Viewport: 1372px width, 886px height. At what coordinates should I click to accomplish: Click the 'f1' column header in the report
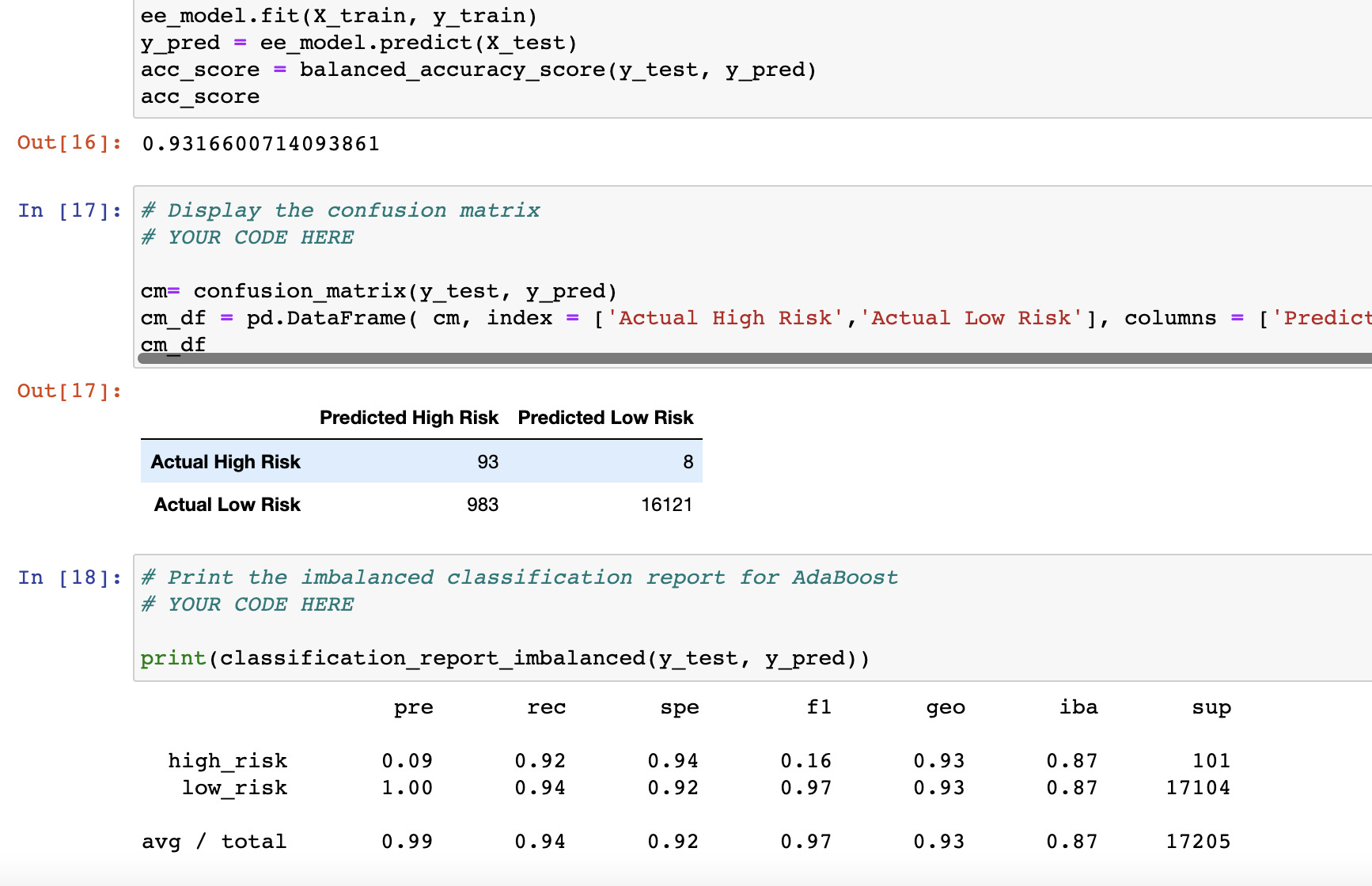coord(819,707)
